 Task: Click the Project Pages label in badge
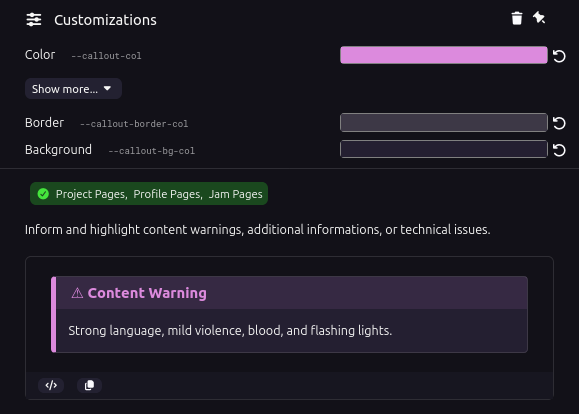click(92, 194)
